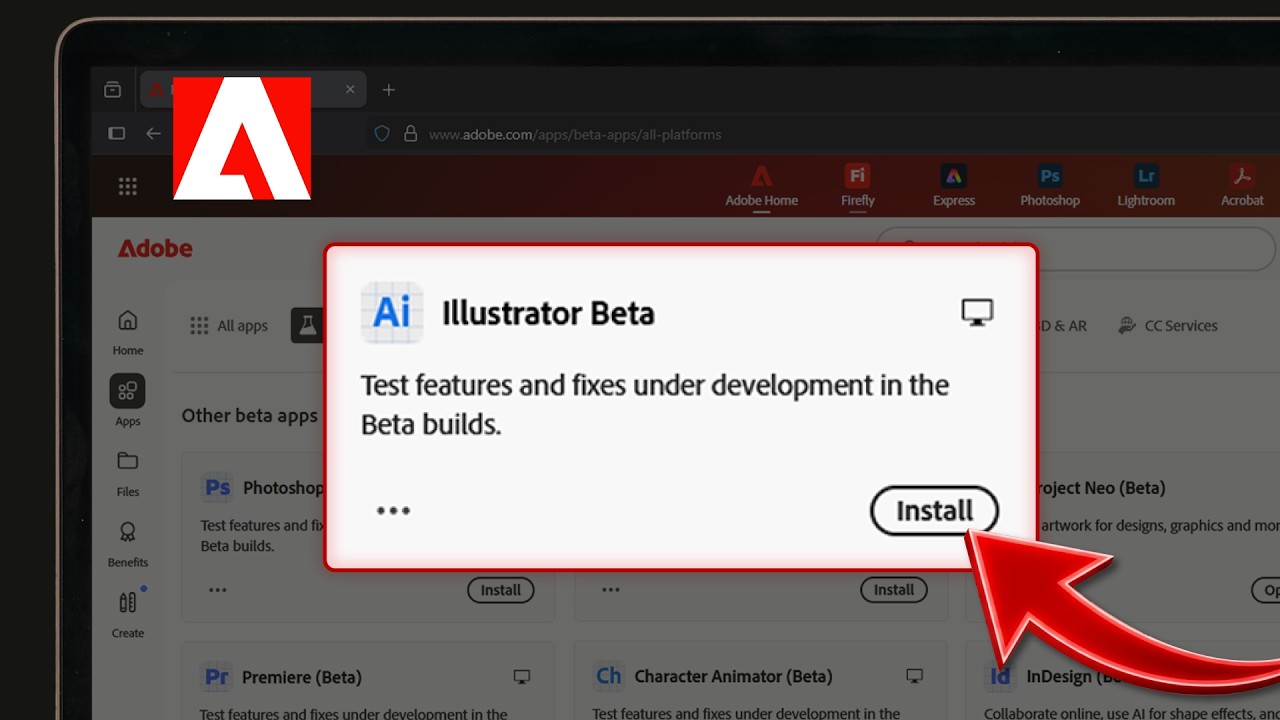This screenshot has height=720, width=1280.
Task: Click desktop platform icon on Illustrator Beta card
Action: pos(977,312)
